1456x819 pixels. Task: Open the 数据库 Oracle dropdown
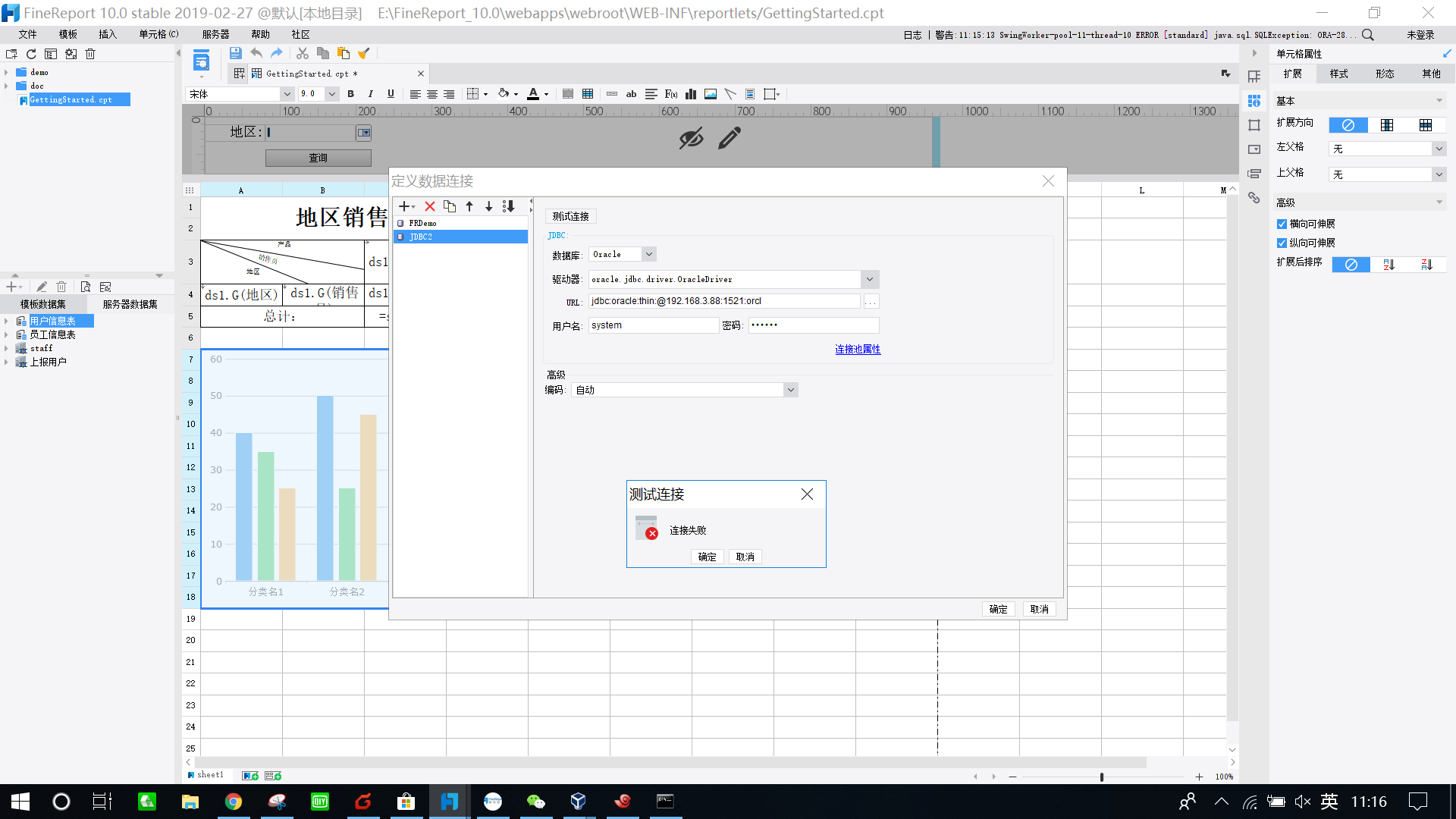[x=649, y=254]
